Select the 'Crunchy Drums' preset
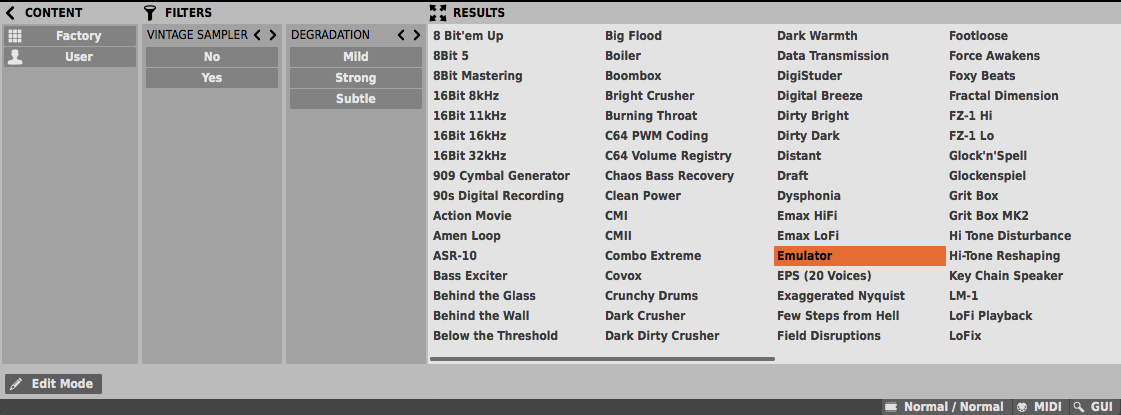This screenshot has height=415, width=1121. point(651,296)
